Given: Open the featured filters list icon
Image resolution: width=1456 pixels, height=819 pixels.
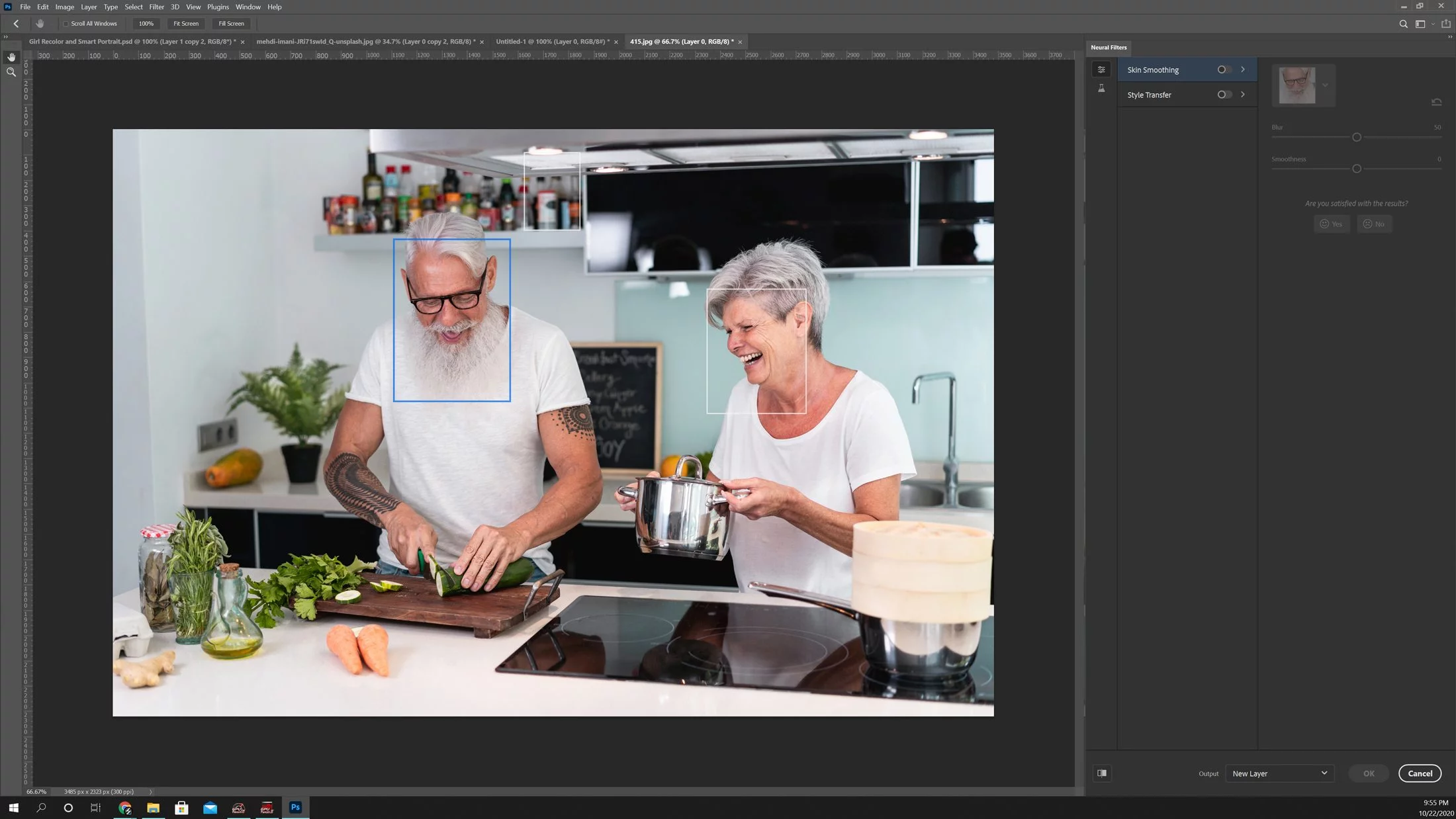Looking at the screenshot, I should (1101, 69).
